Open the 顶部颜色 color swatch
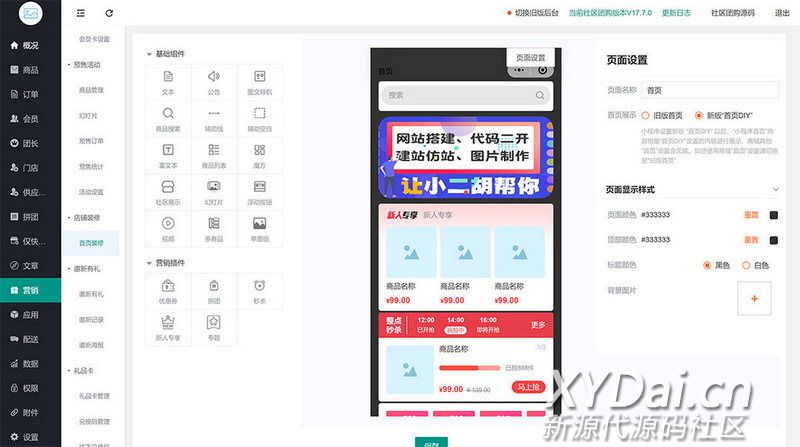The width and height of the screenshot is (800, 447). pyautogui.click(x=773, y=240)
